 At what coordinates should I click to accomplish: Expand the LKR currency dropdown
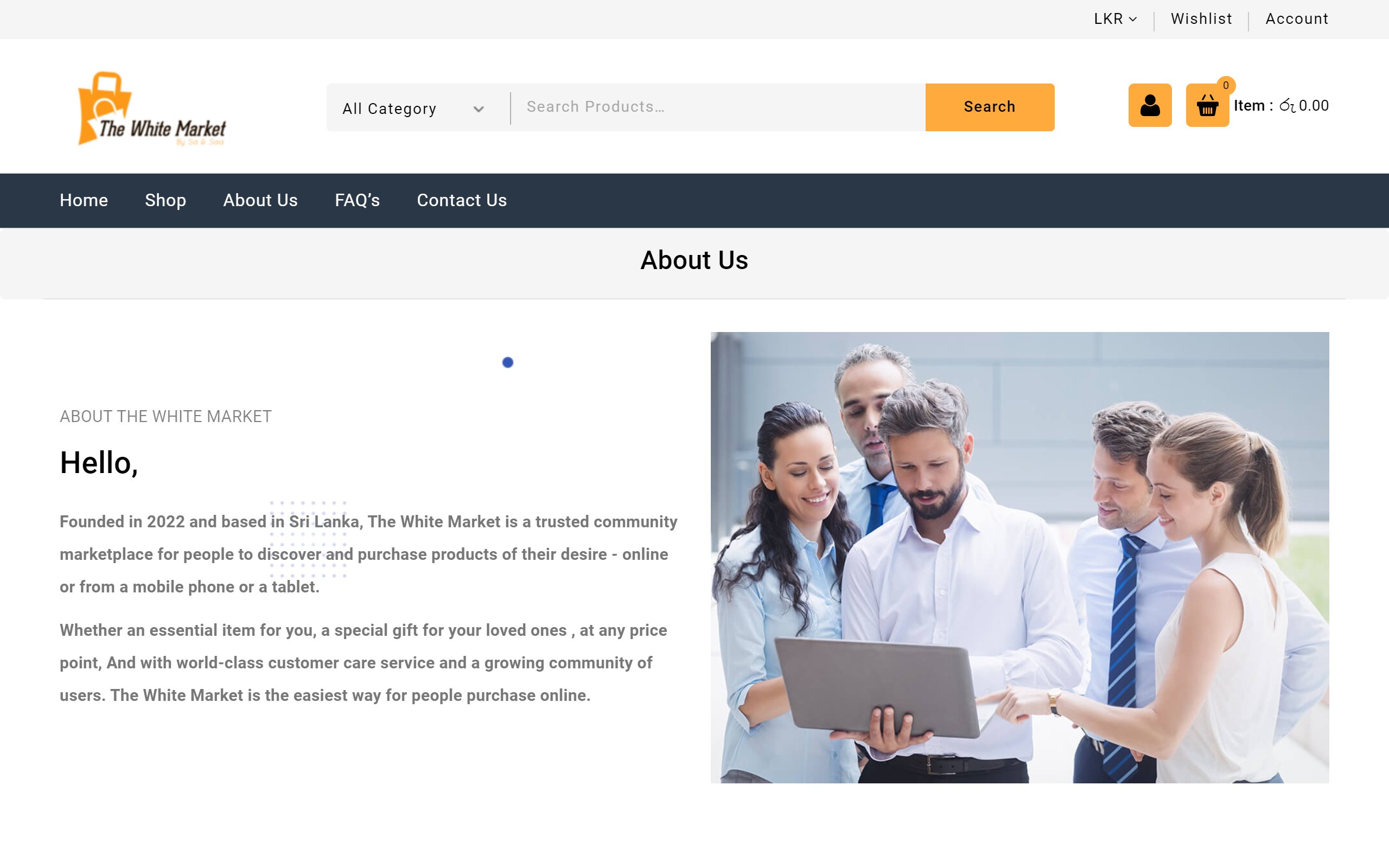(x=1114, y=19)
